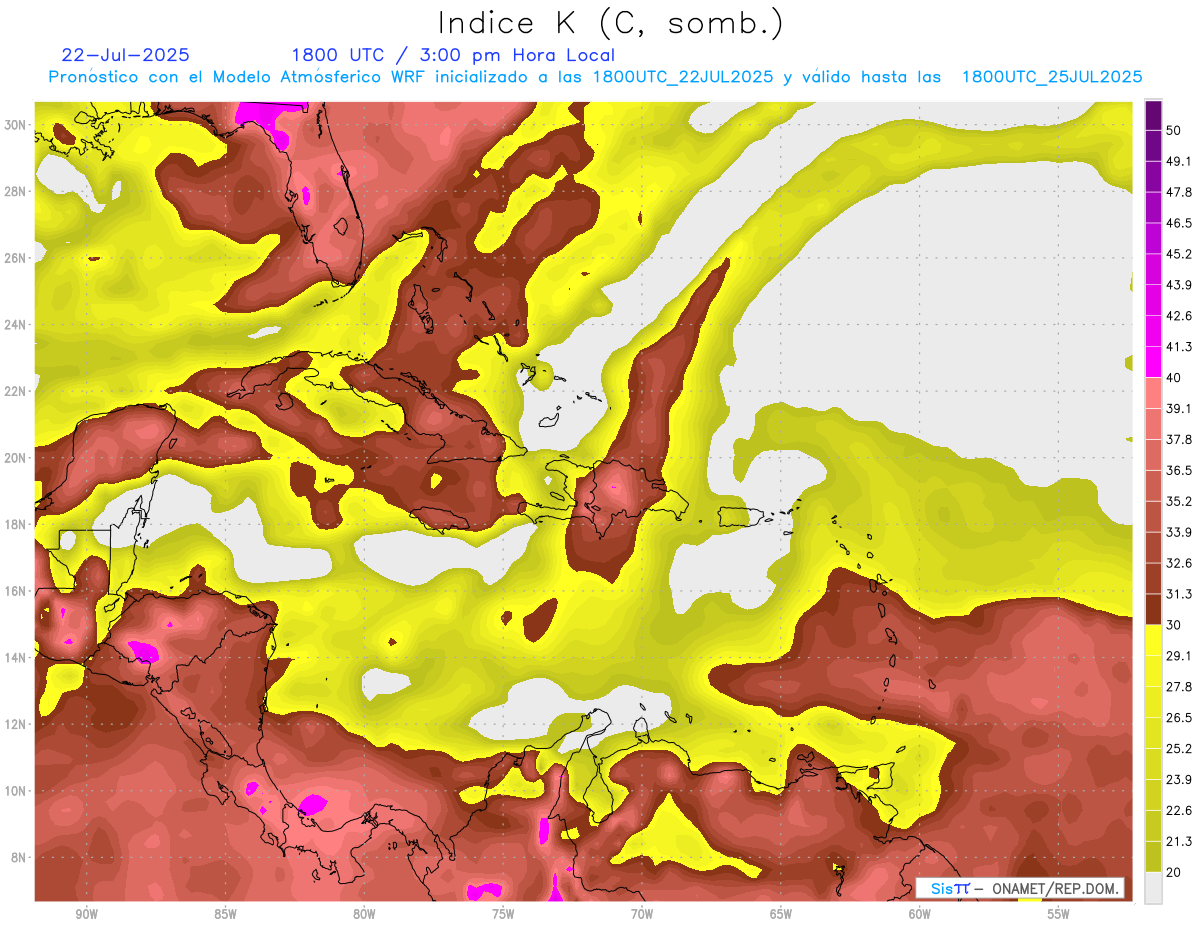Click the '21.3' color scale value
1200x927 pixels.
point(1178,842)
